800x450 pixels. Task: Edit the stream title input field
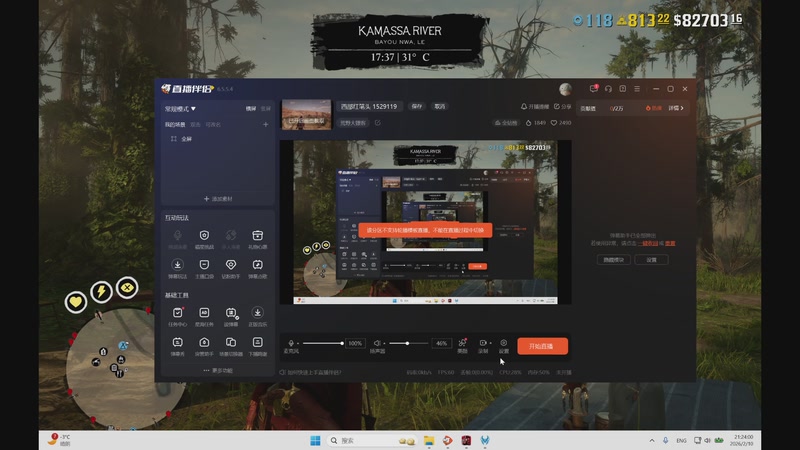click(369, 107)
